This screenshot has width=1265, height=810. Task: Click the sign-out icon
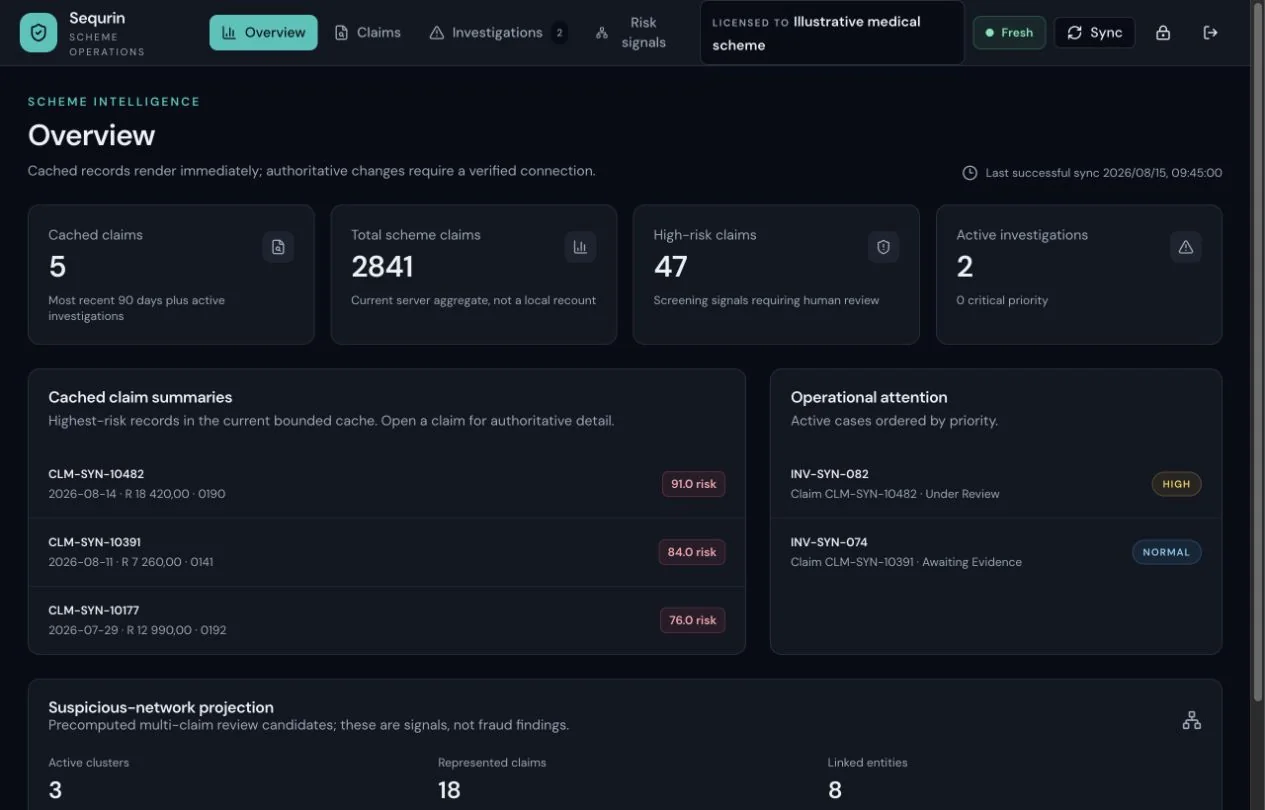[1210, 33]
